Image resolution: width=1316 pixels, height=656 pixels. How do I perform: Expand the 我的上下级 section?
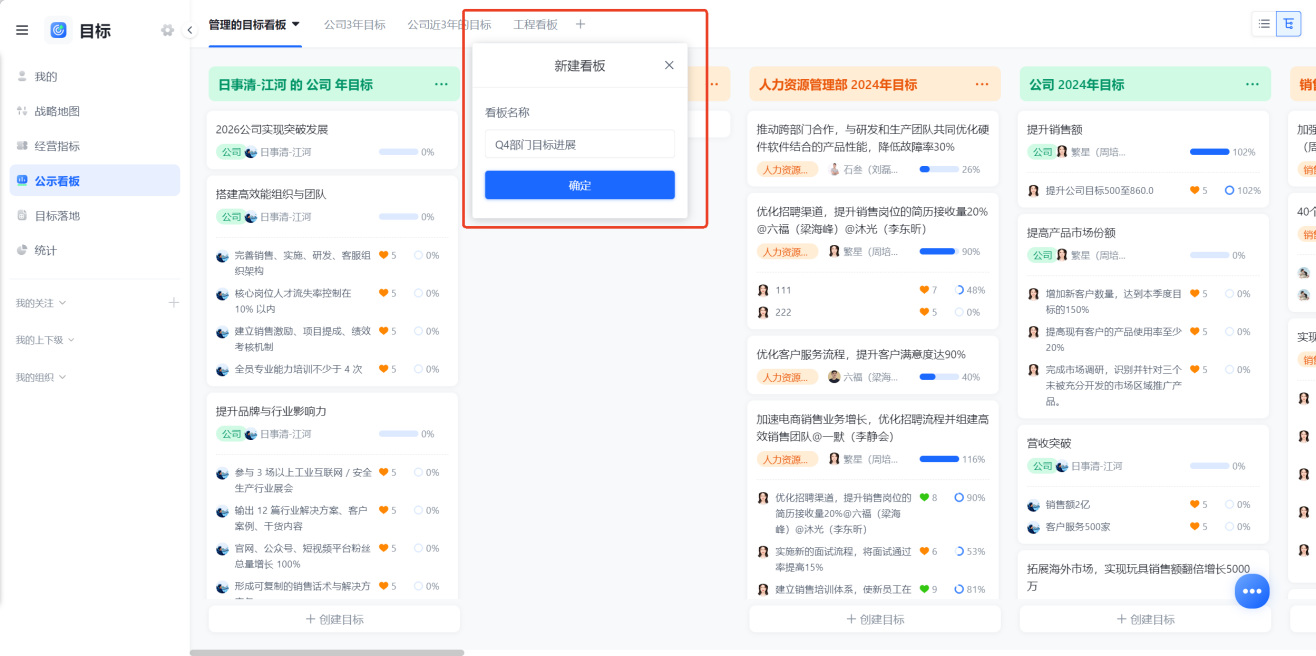[x=45, y=340]
